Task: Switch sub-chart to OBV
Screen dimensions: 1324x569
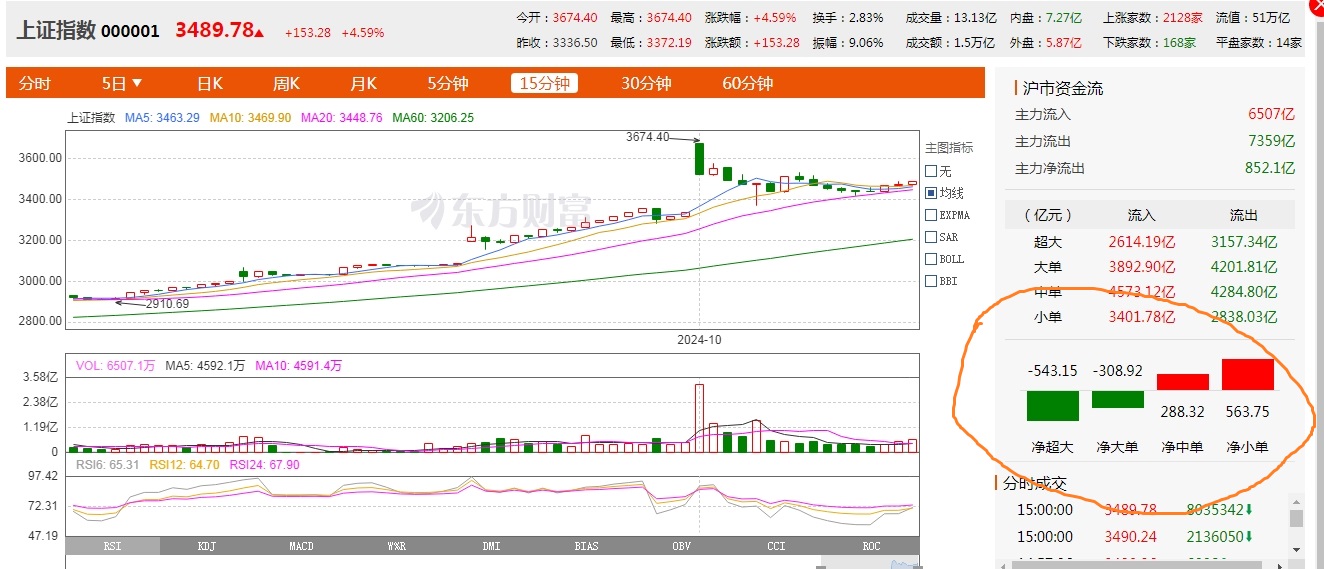Action: coord(681,546)
